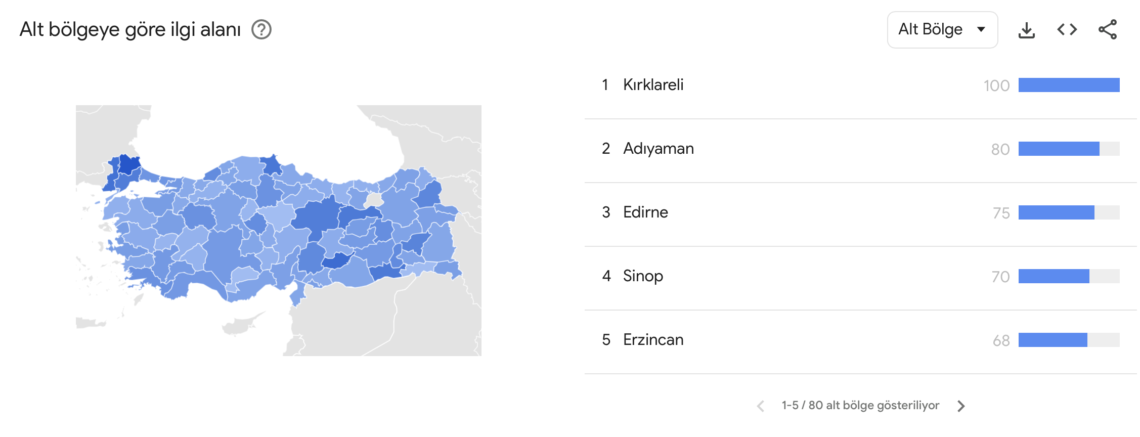Click the dropdown arrow next to Alt Bölge

(x=981, y=30)
